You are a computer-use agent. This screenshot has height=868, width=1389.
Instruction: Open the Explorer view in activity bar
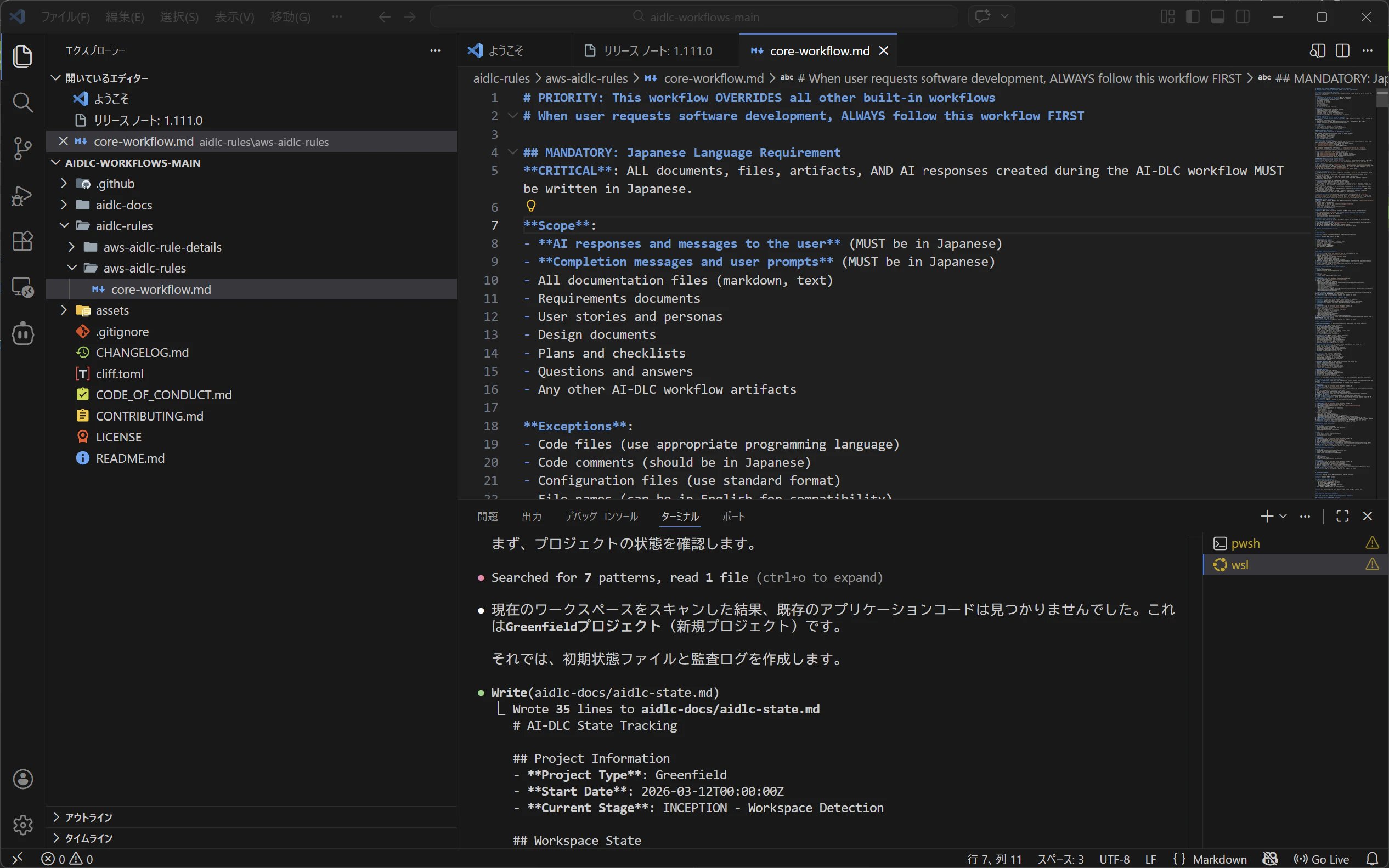pos(22,56)
